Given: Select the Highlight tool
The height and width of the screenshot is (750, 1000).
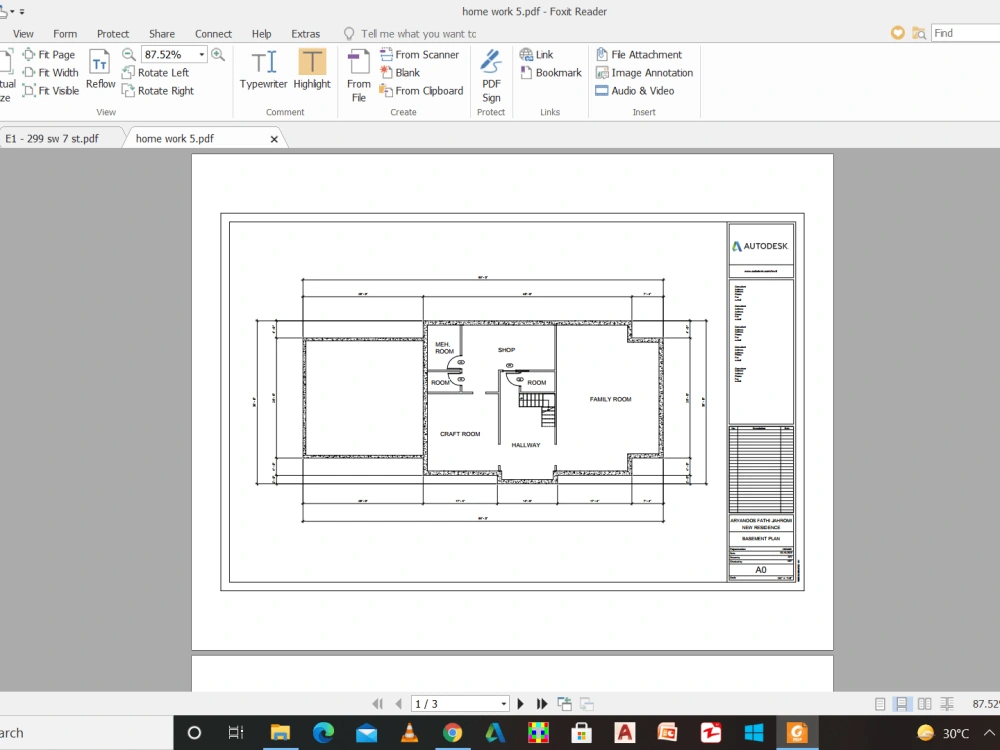Looking at the screenshot, I should click(x=311, y=70).
